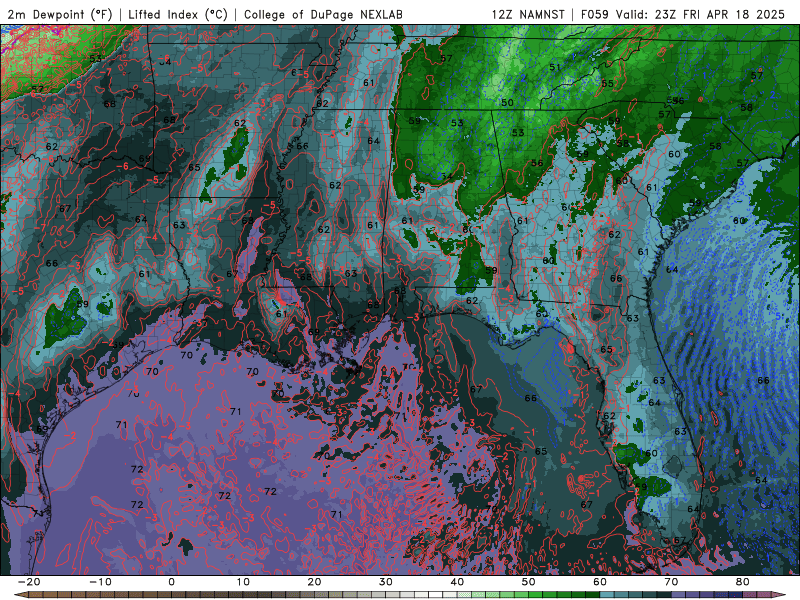This screenshot has height=600, width=800.
Task: Click the "Lifted Index (°C)" header label
Action: [178, 15]
